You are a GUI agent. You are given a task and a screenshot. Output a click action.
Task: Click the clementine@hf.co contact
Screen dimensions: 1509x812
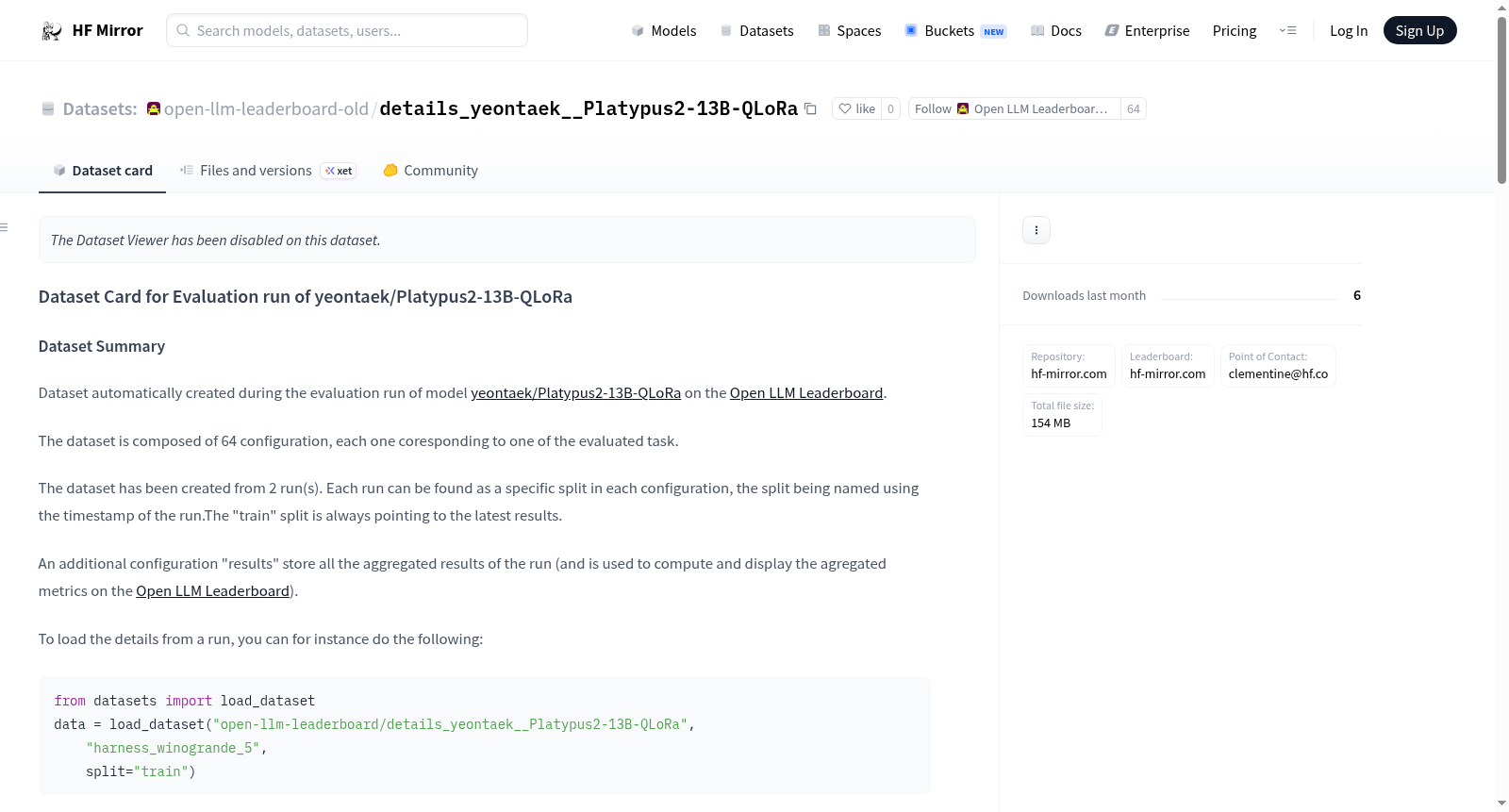click(1278, 366)
